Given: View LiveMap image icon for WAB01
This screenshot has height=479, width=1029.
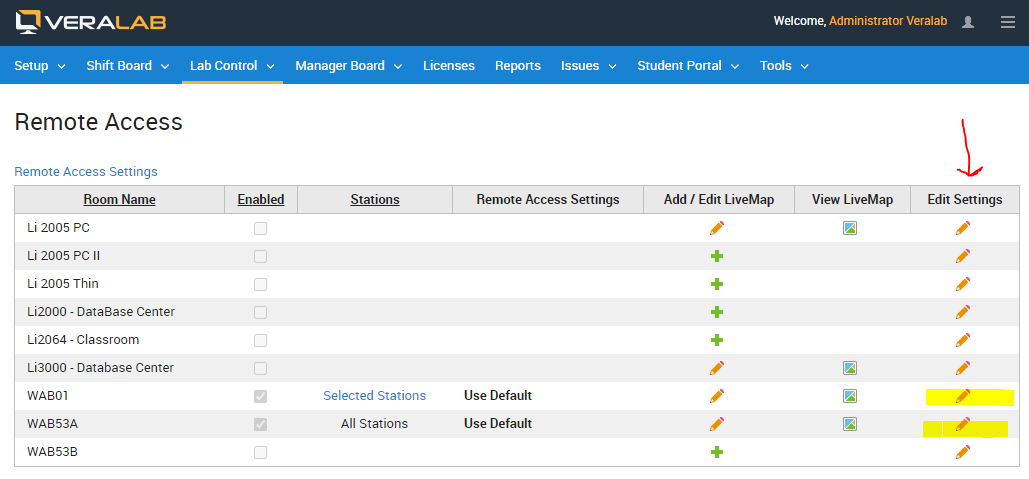Looking at the screenshot, I should click(850, 396).
